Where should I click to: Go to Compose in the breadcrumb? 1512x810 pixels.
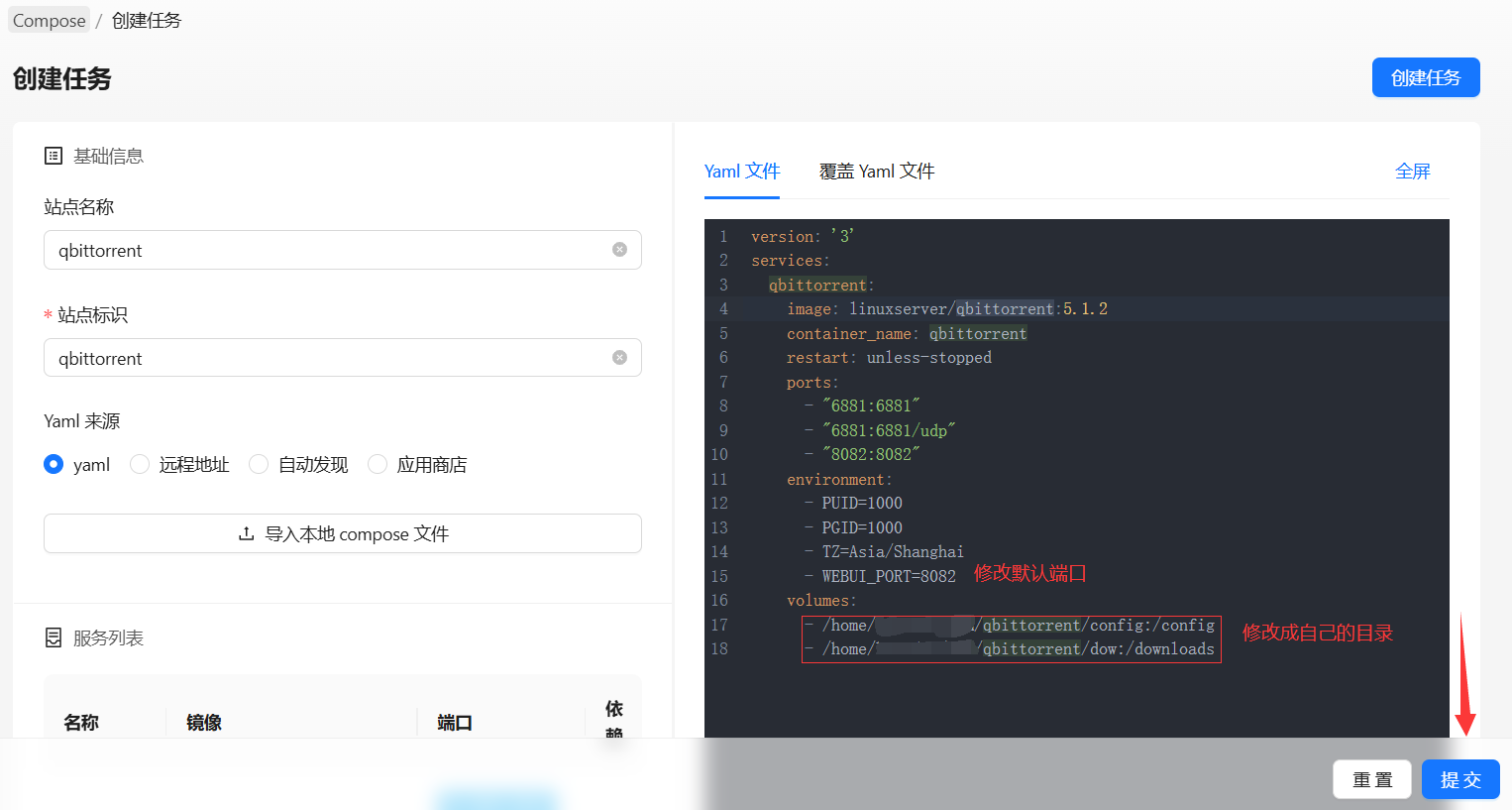[x=50, y=21]
